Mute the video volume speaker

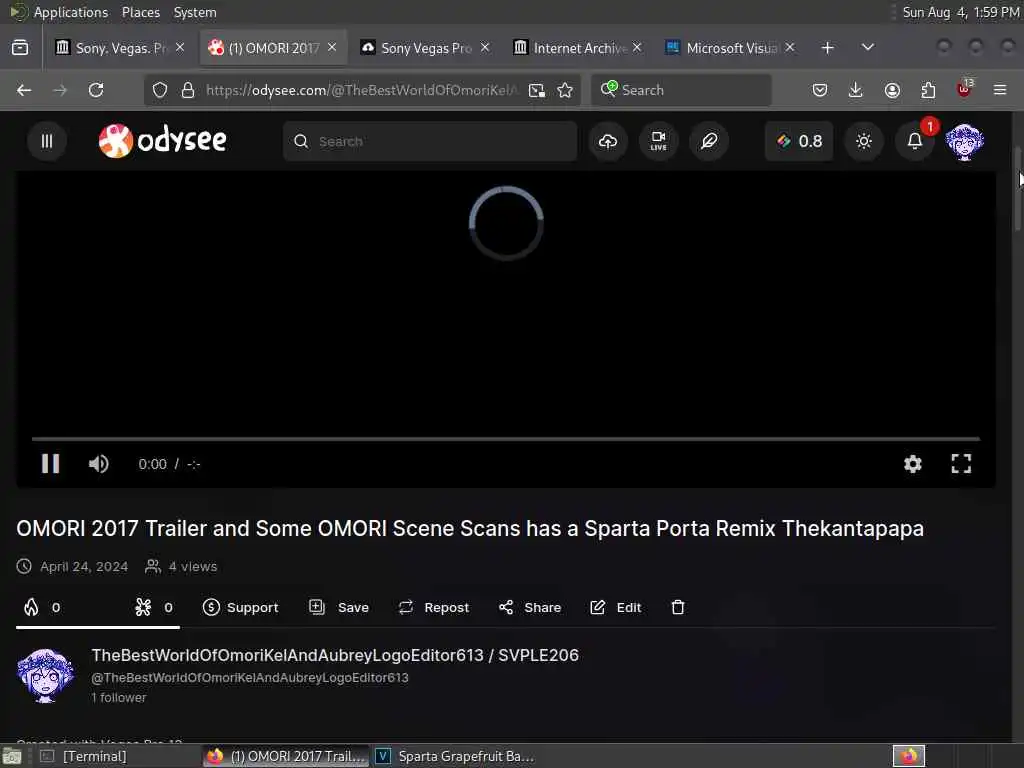[x=99, y=464]
